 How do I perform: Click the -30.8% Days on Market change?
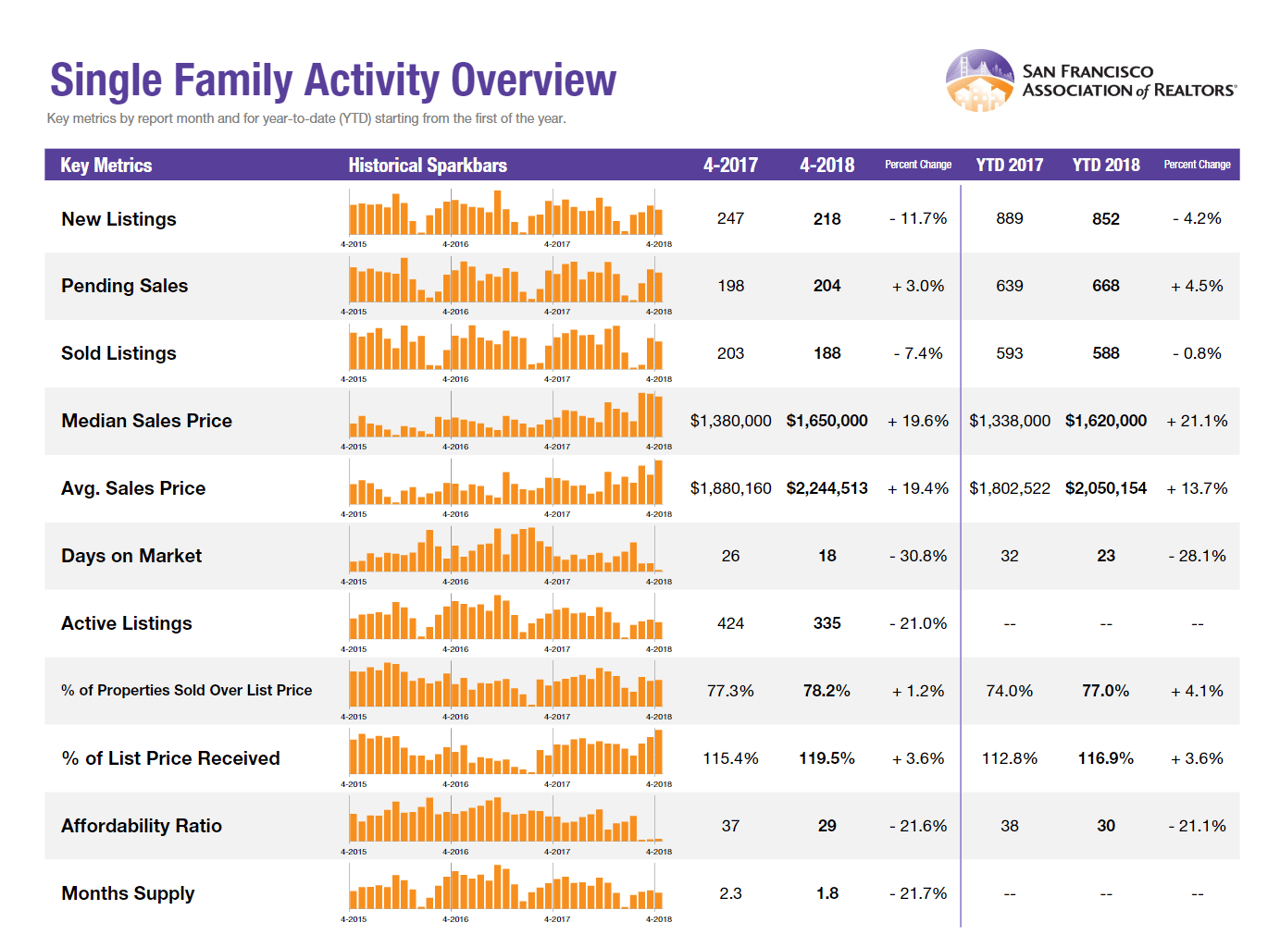point(917,556)
